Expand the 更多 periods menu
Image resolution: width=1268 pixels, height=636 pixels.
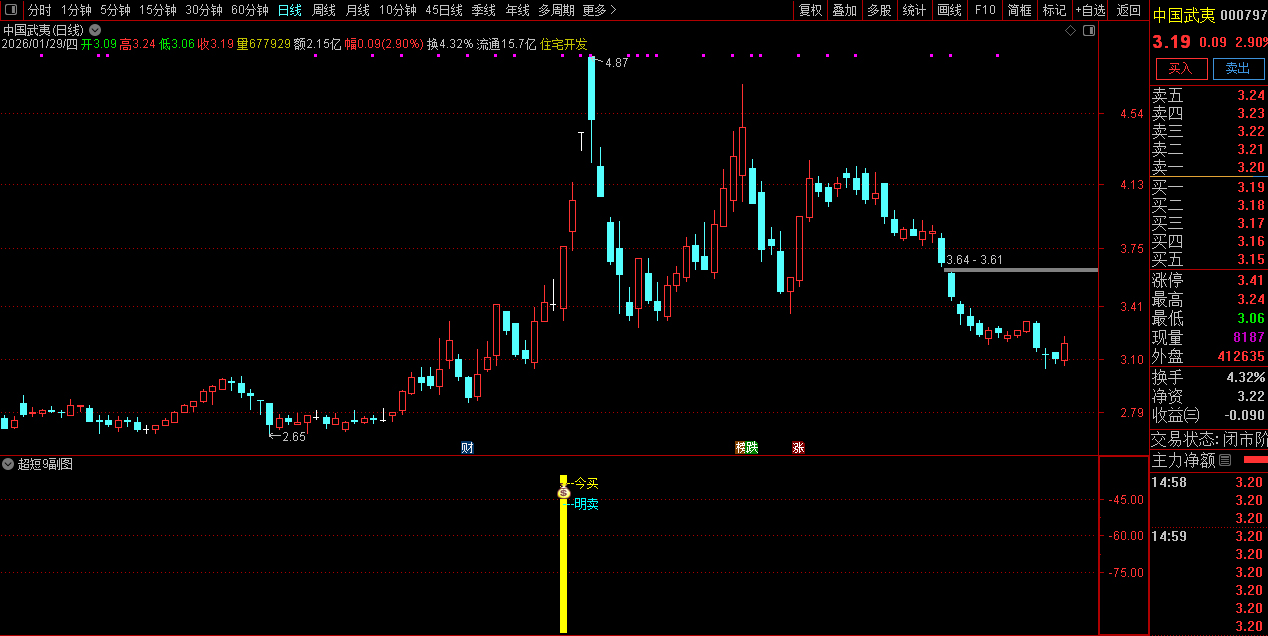[x=599, y=10]
